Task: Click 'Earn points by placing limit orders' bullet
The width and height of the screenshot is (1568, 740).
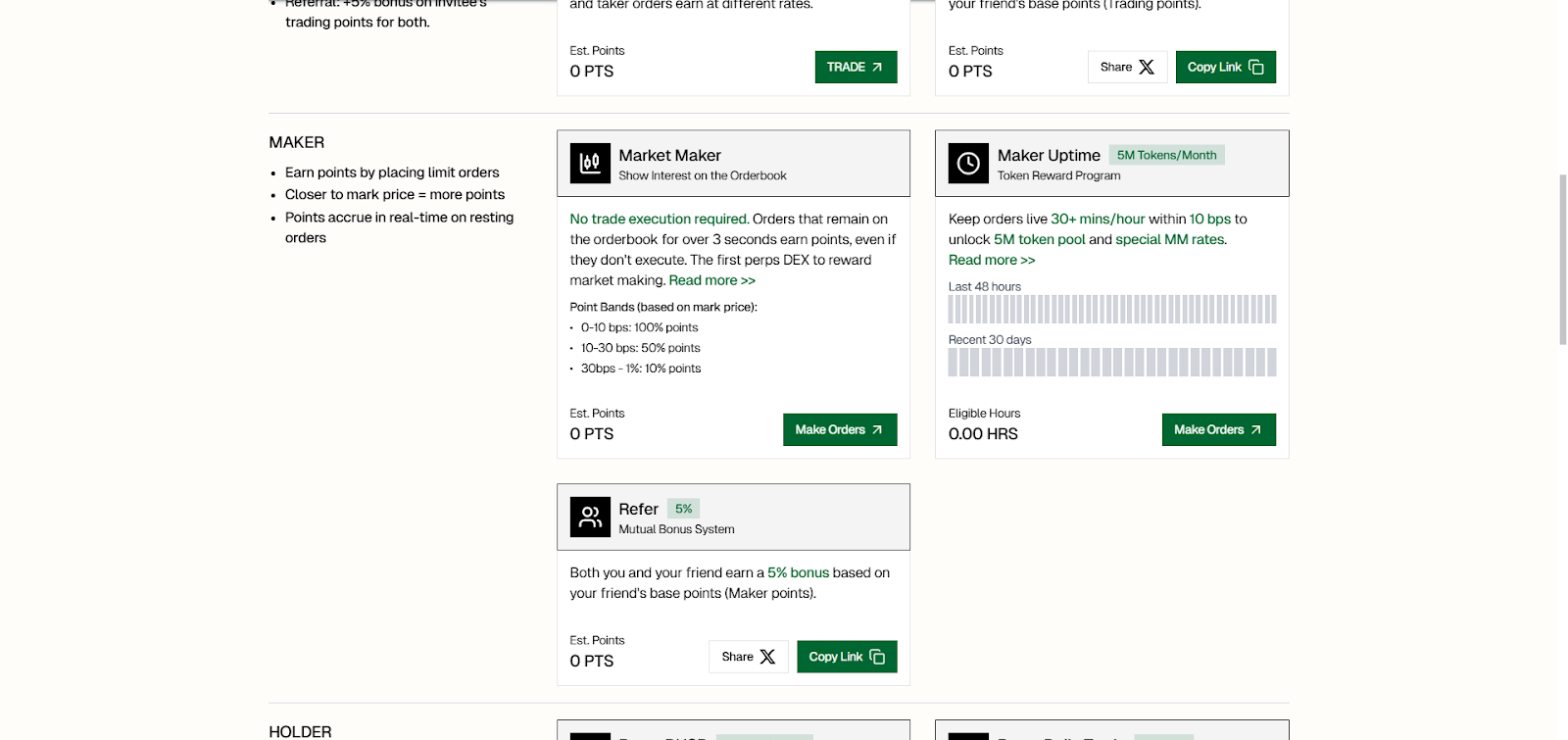Action: click(392, 173)
